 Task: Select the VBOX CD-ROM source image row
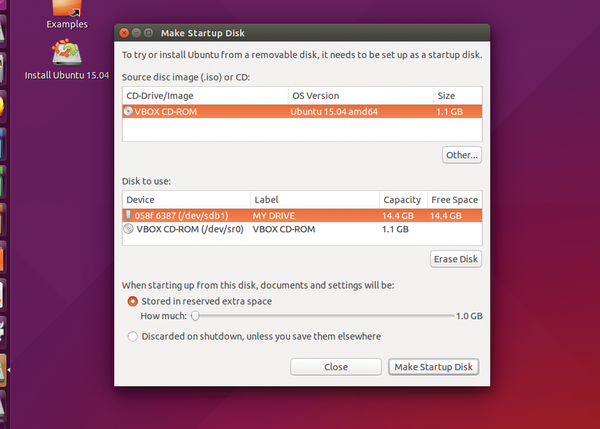click(x=302, y=111)
